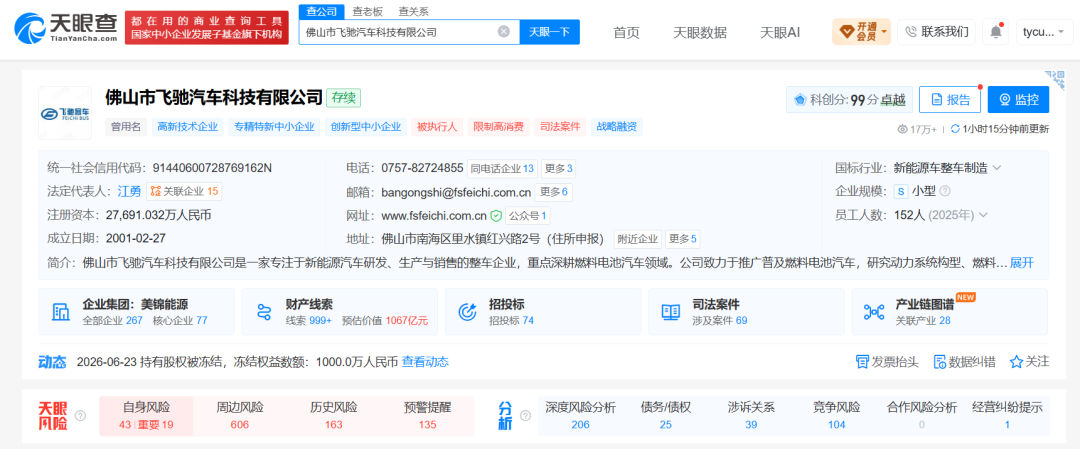This screenshot has width=1080, height=449.
Task: Click the 同电话企业 13 tag
Action: [x=502, y=168]
